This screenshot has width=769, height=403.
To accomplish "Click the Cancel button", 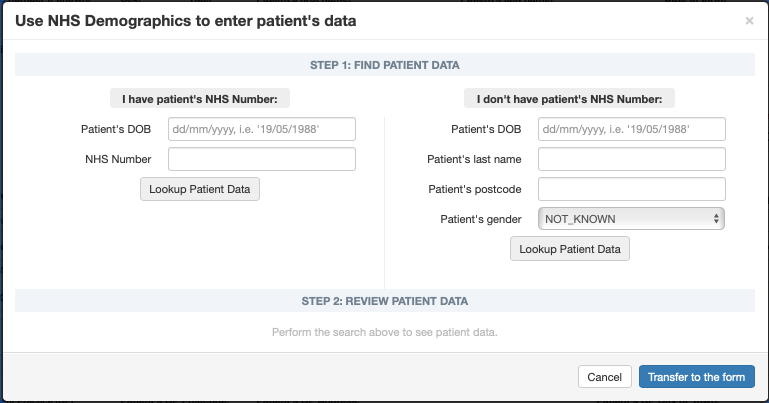I will (x=605, y=377).
